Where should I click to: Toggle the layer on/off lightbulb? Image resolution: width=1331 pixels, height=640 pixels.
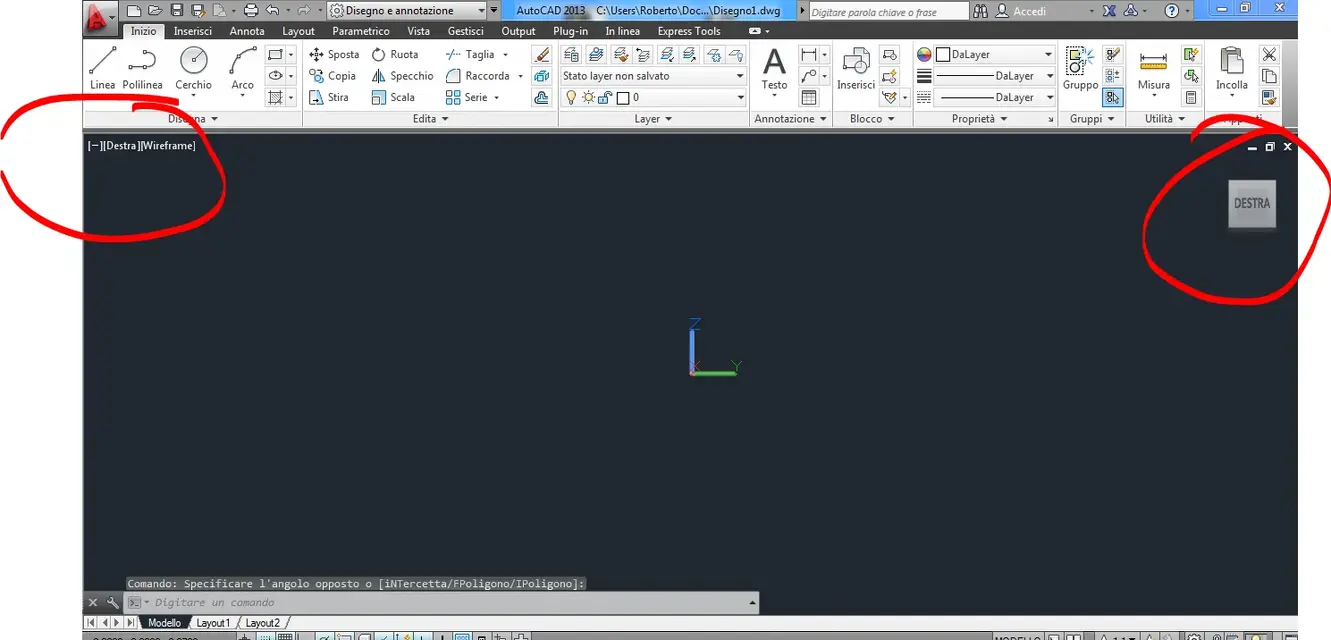(571, 97)
